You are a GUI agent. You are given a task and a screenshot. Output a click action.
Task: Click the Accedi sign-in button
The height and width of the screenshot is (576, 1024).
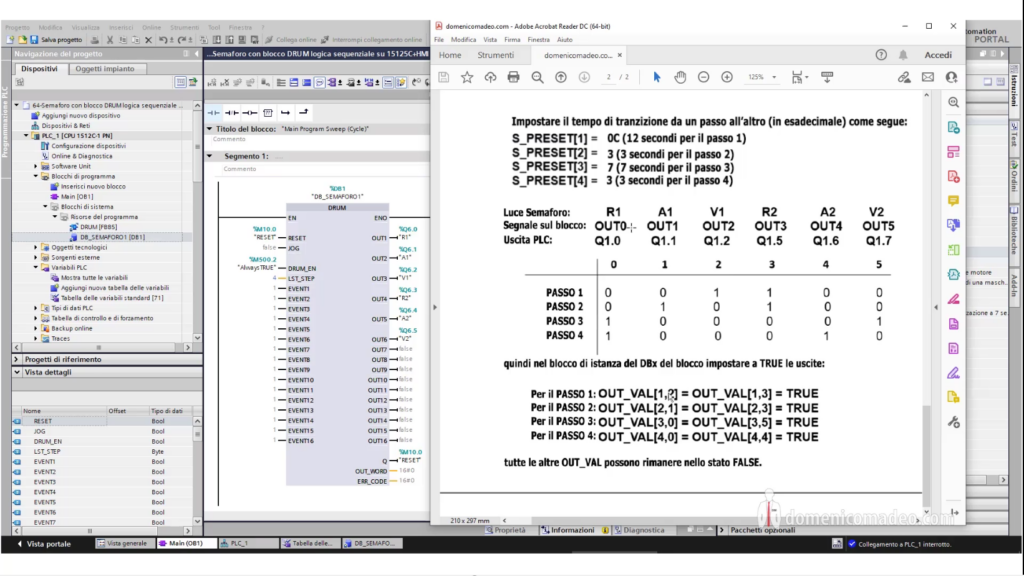coord(938,55)
